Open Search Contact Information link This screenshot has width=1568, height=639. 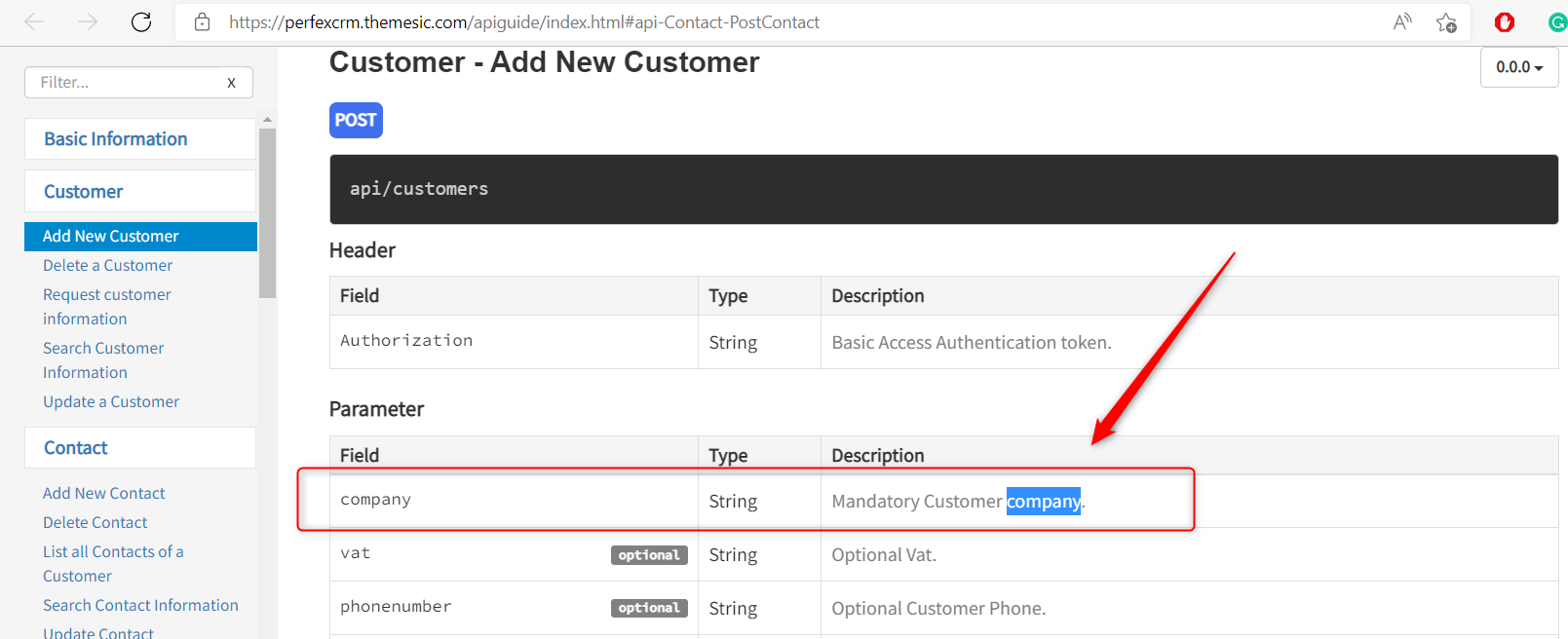tap(140, 605)
